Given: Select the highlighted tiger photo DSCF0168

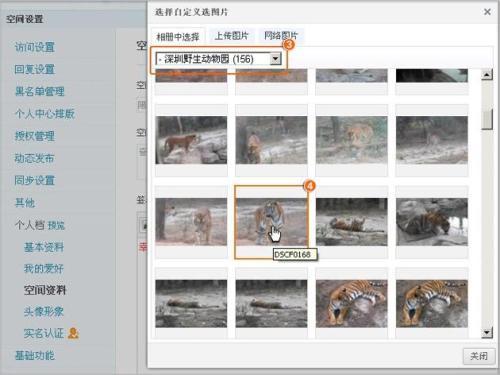Looking at the screenshot, I should pos(271,222).
